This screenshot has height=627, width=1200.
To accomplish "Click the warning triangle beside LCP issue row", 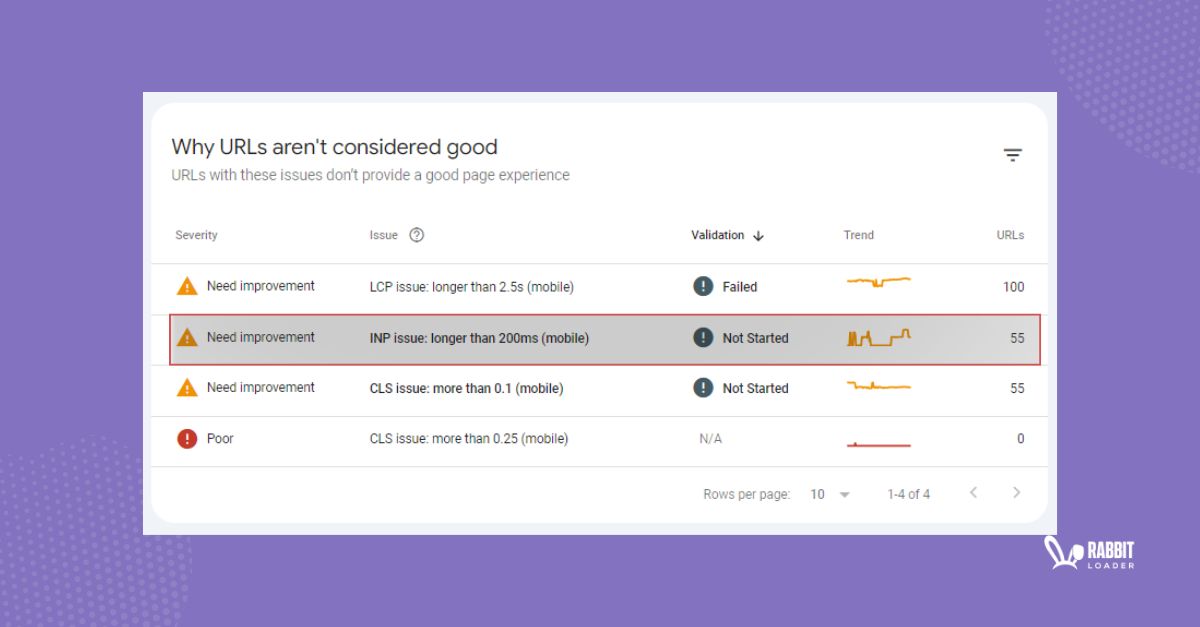I will click(186, 286).
